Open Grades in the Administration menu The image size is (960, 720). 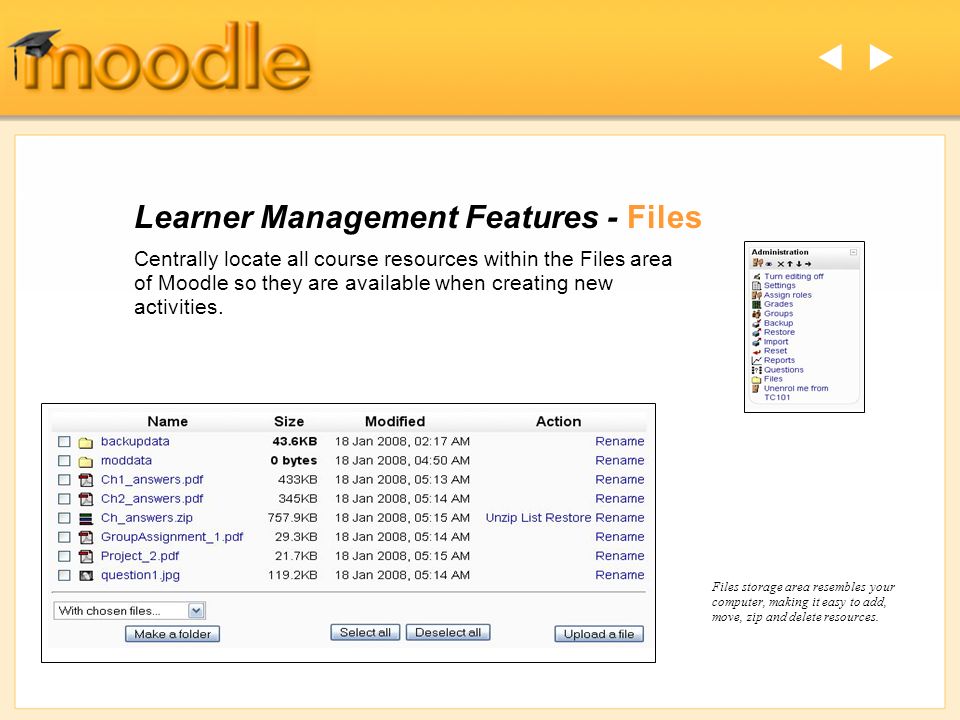(x=778, y=304)
